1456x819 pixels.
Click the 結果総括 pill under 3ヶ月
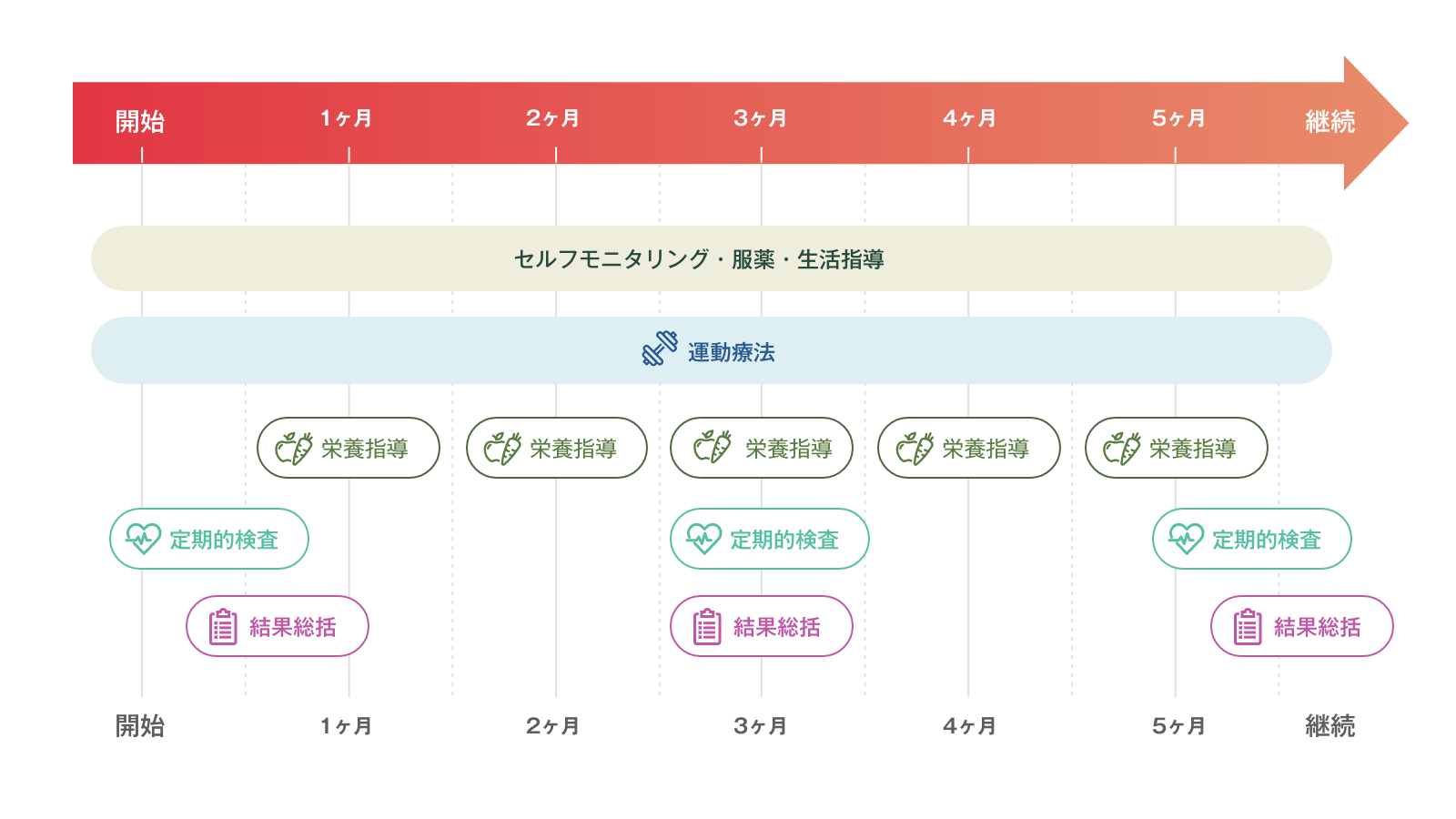(761, 627)
